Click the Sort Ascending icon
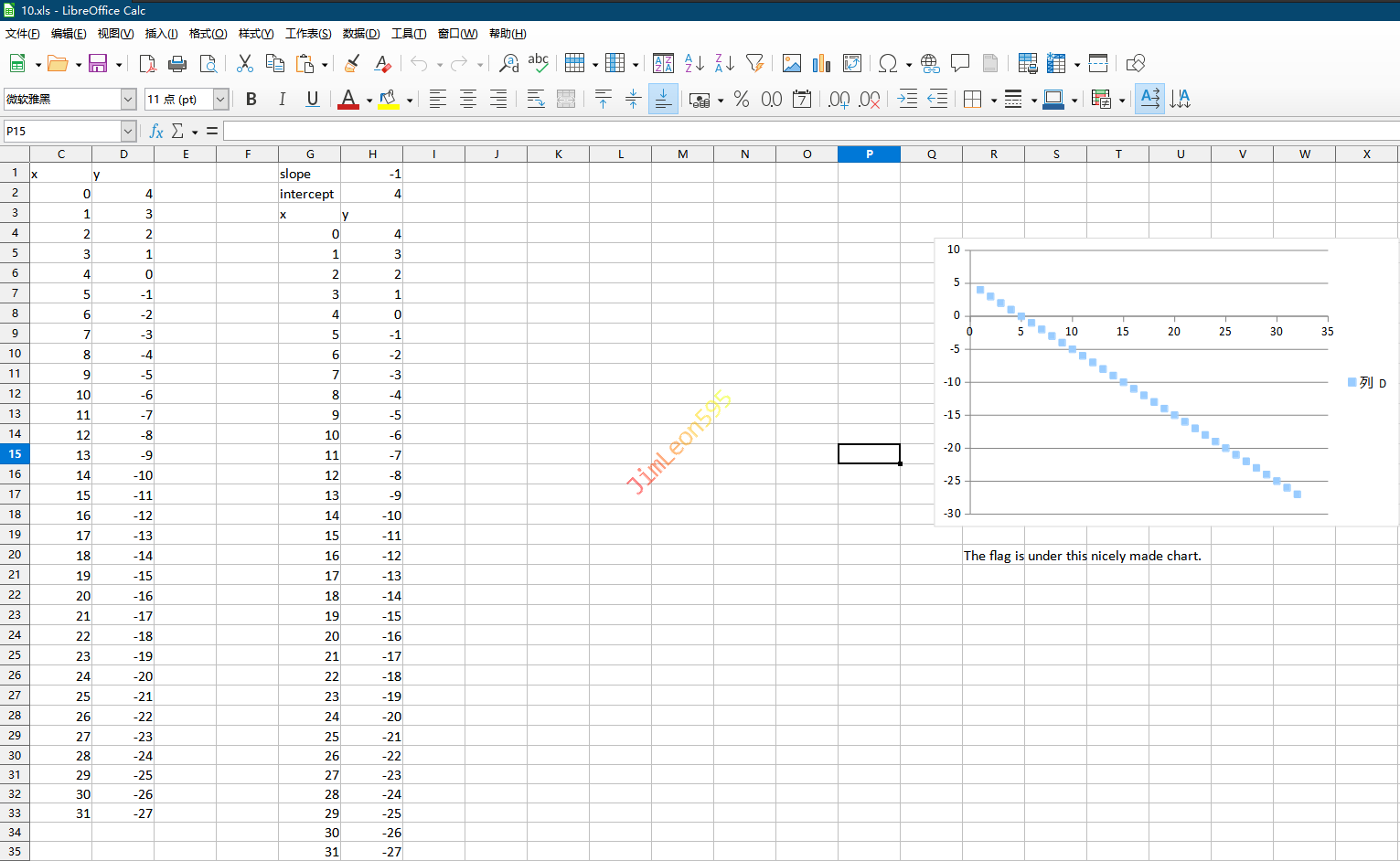 click(x=694, y=63)
